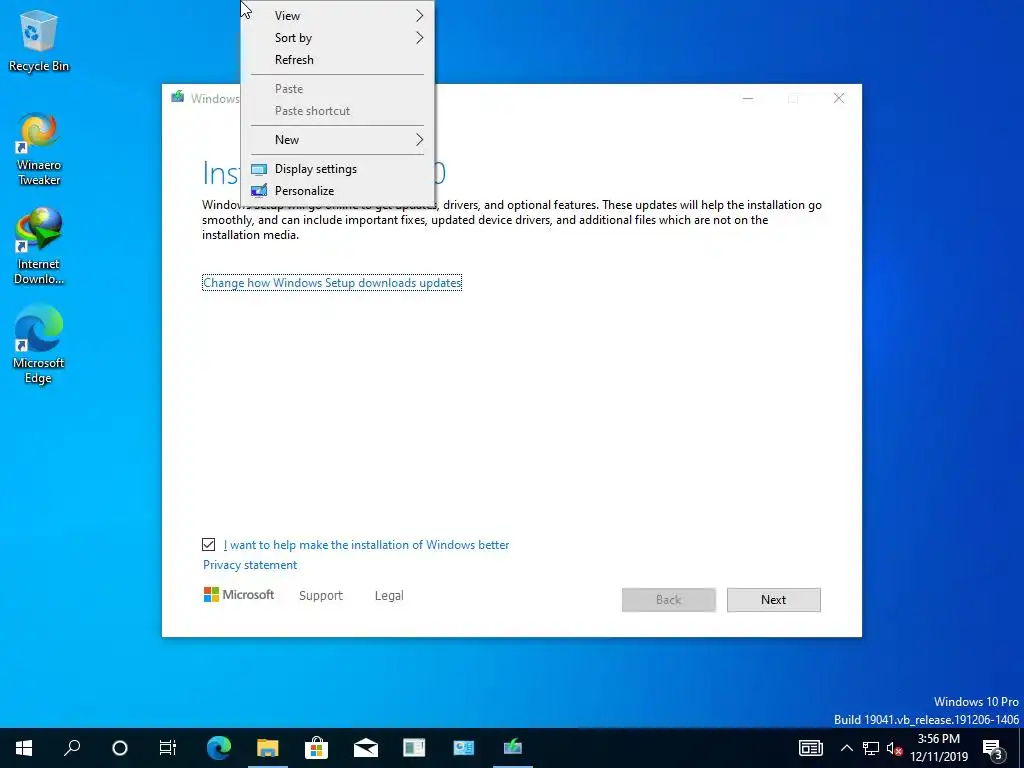
Task: Open File Explorer from taskbar
Action: (x=267, y=748)
